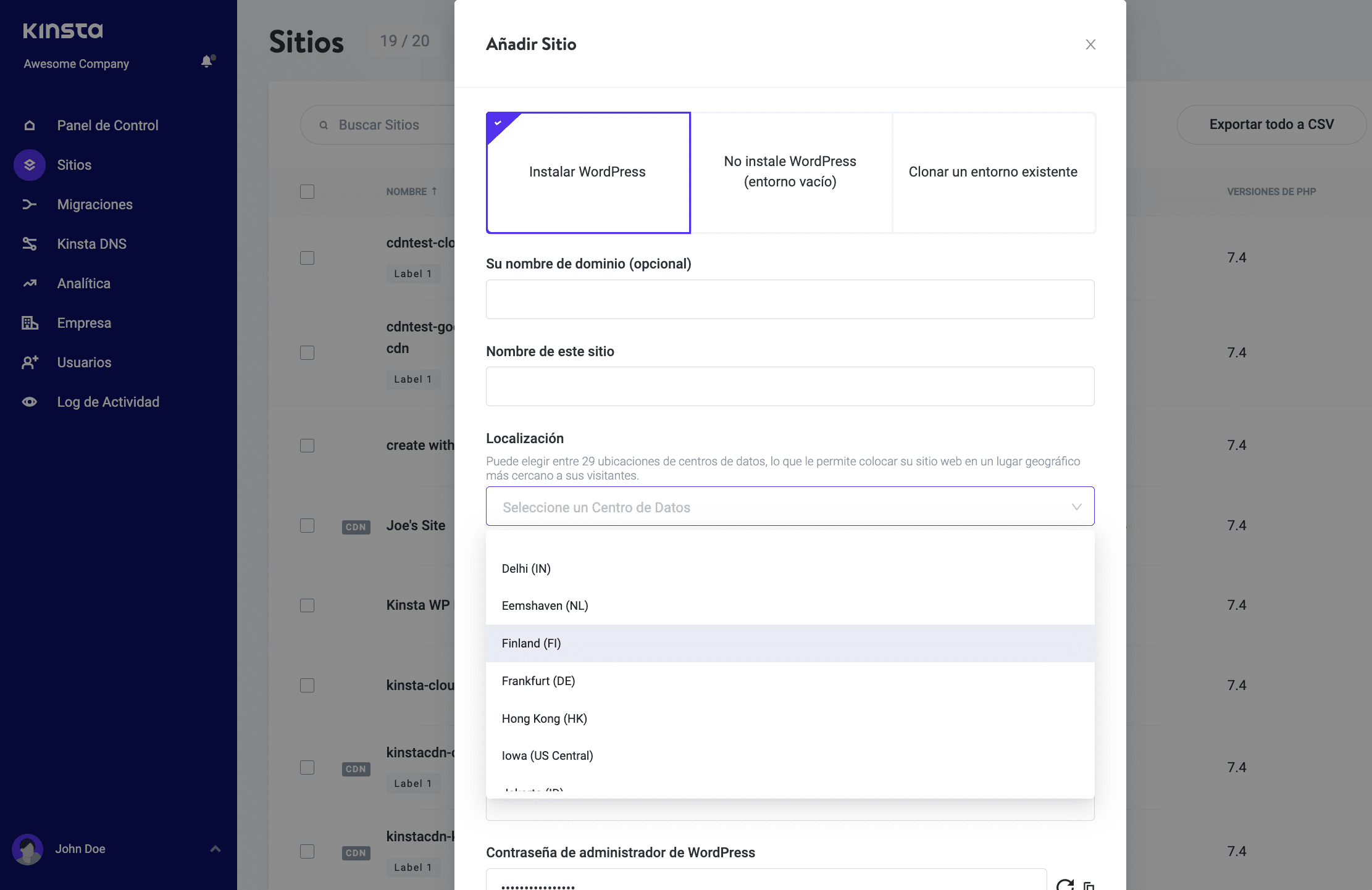The width and height of the screenshot is (1372, 890).
Task: Toggle the Seleccione un Centro de Datos dropdown
Action: pos(790,507)
